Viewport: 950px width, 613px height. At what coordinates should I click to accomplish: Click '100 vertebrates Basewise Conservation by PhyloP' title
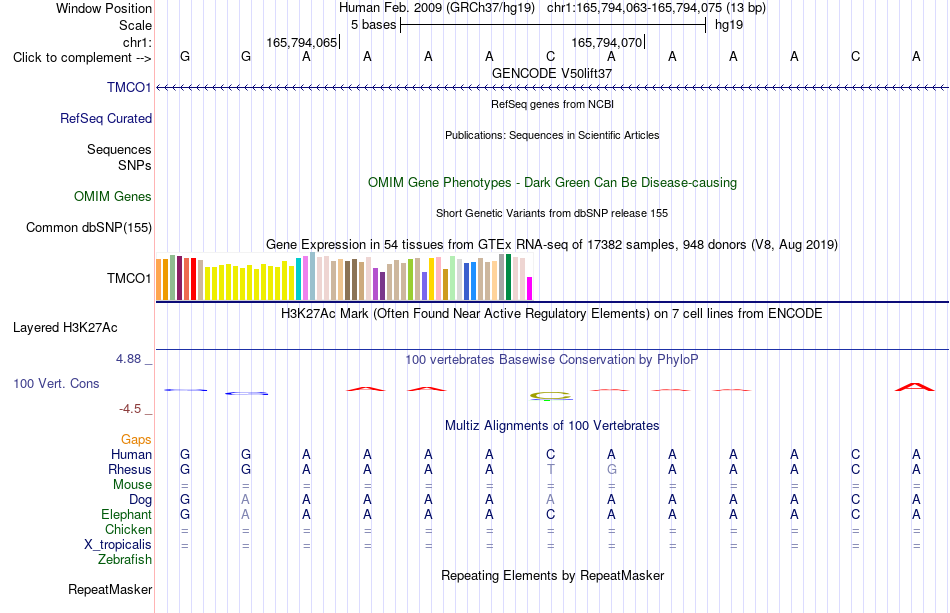(x=552, y=360)
